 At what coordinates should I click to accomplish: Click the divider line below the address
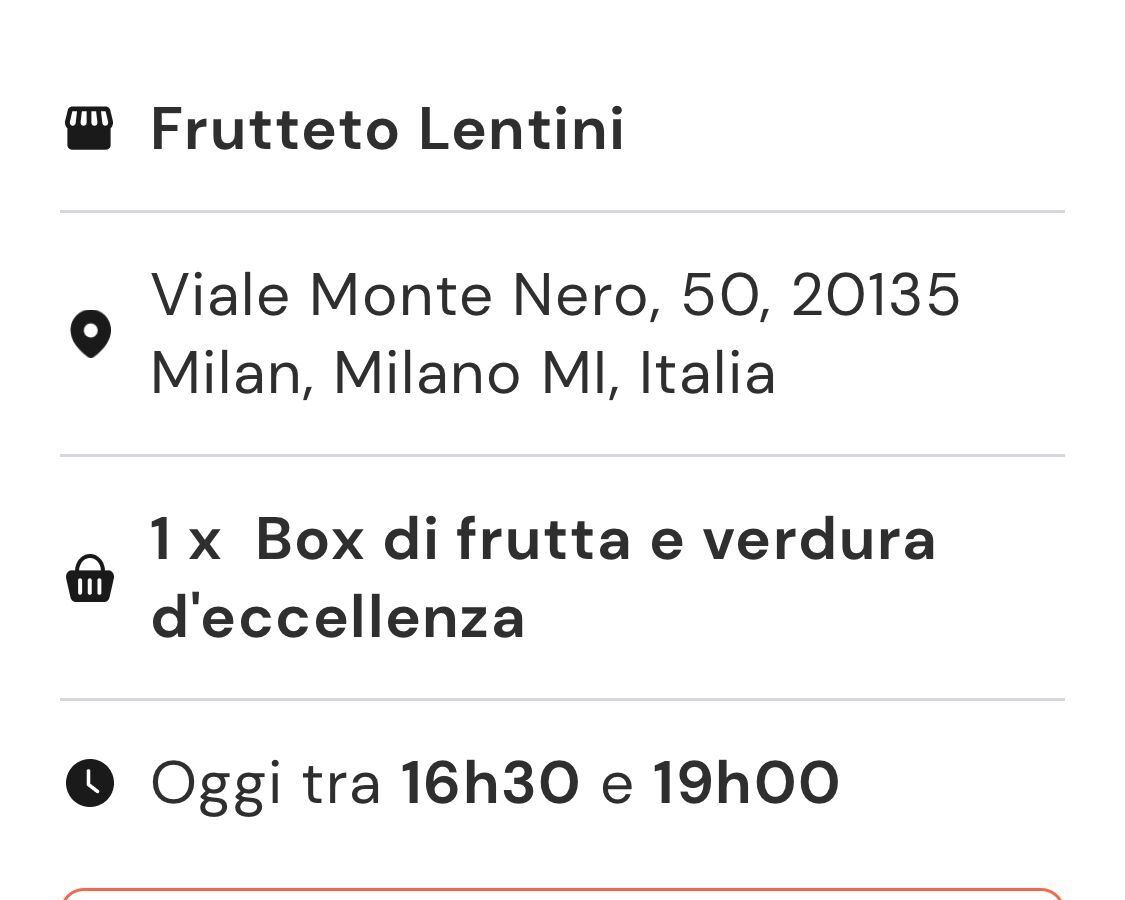562,455
